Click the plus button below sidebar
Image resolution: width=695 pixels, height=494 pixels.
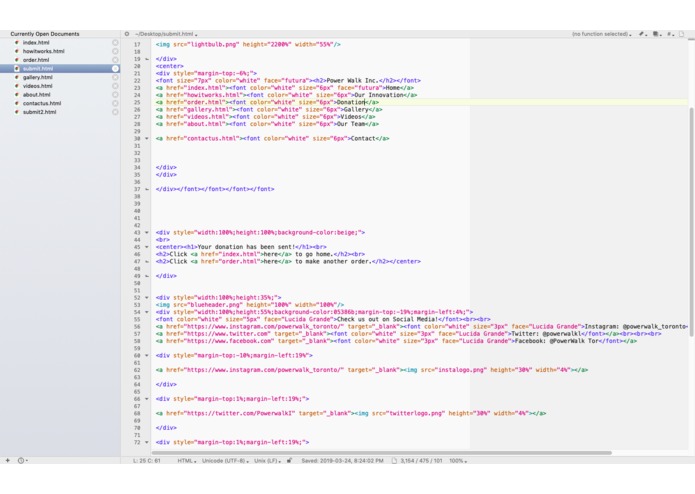click(x=8, y=461)
